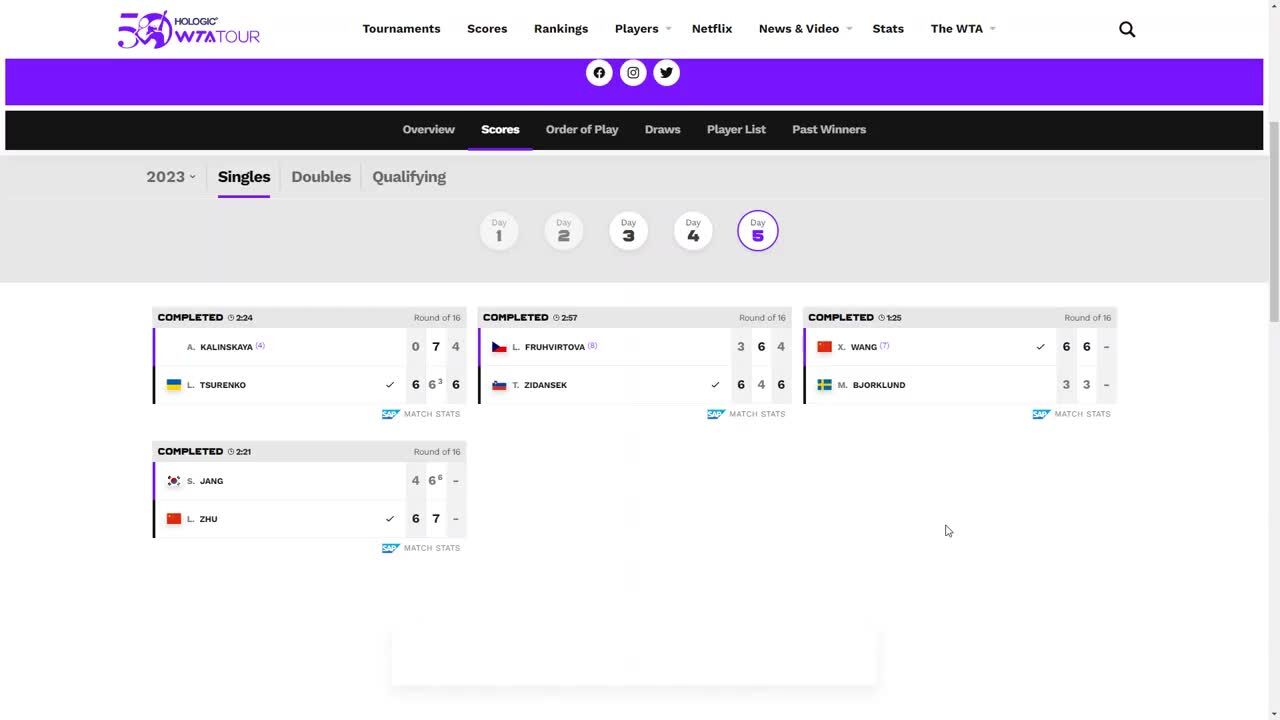Screen dimensions: 1280x720
Task: Open the Tournaments menu
Action: (x=401, y=29)
